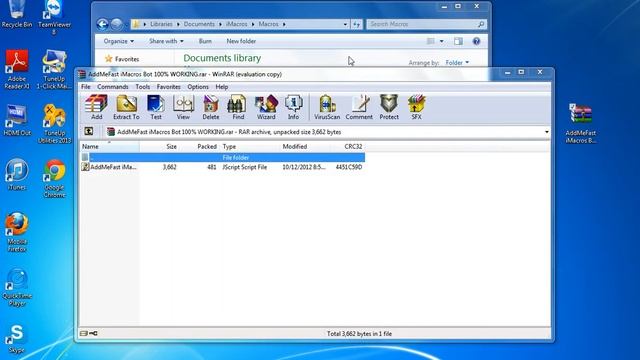Screen dimensions: 640x360
Task: Toggle the Explorer preview pane button
Action: (x=458, y=41)
